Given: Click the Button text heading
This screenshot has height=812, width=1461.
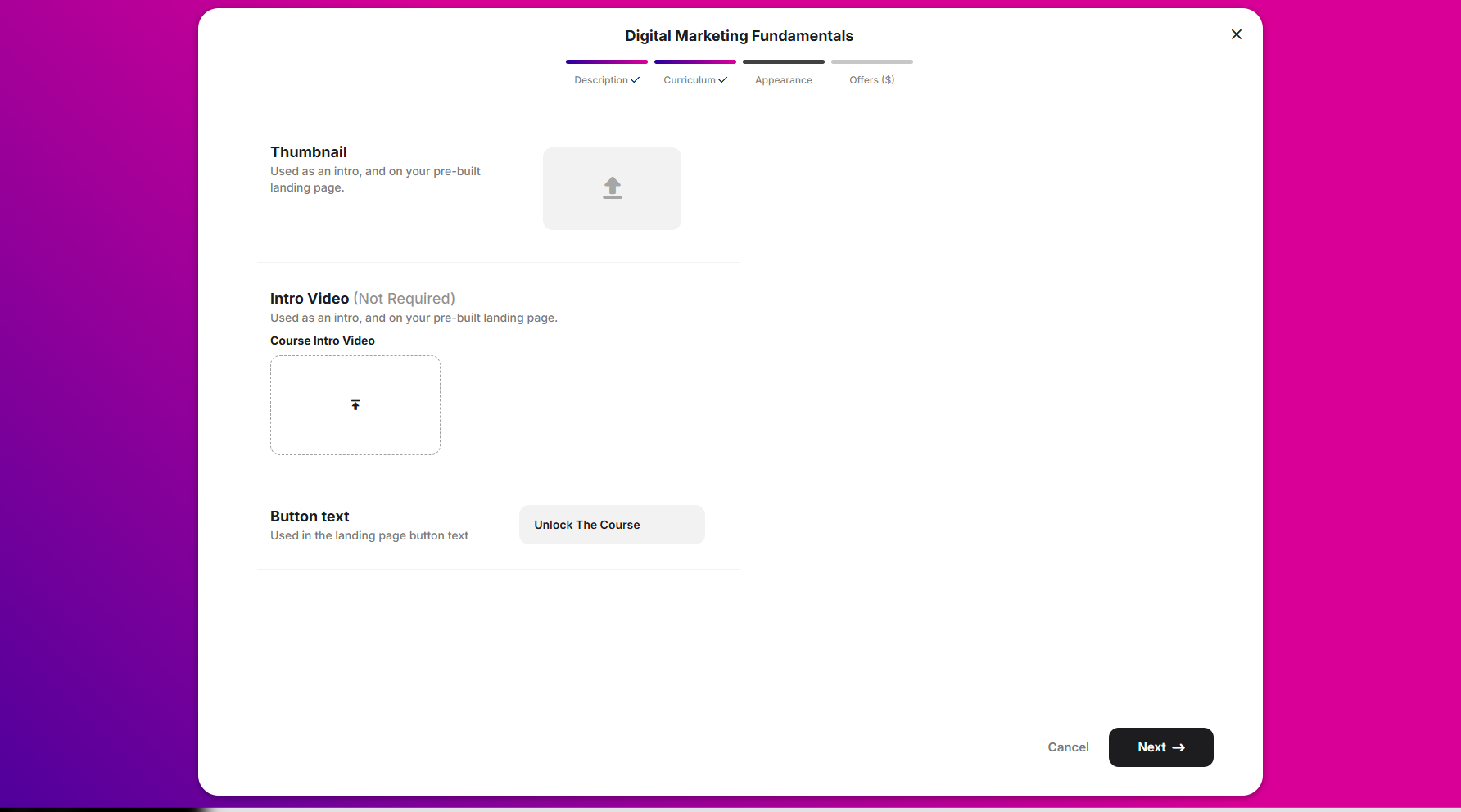Looking at the screenshot, I should click(310, 517).
